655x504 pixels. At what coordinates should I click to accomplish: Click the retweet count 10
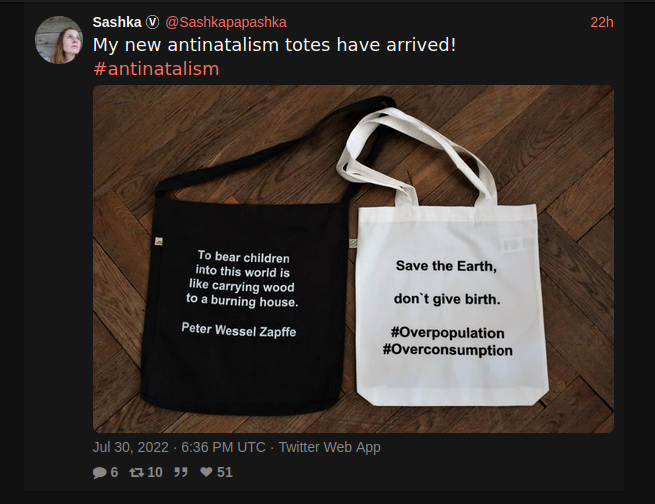point(155,472)
